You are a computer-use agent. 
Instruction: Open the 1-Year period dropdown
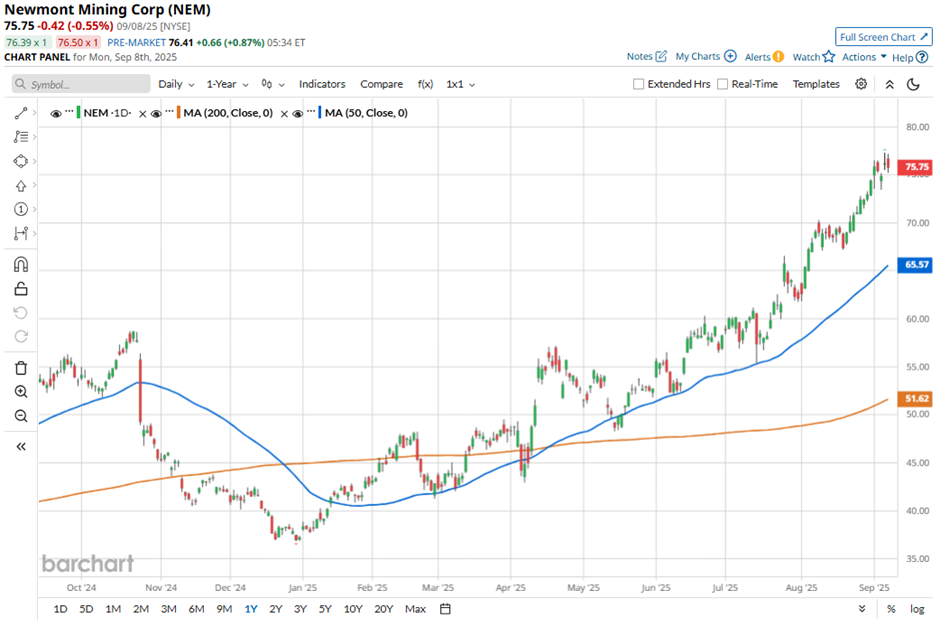(x=227, y=84)
